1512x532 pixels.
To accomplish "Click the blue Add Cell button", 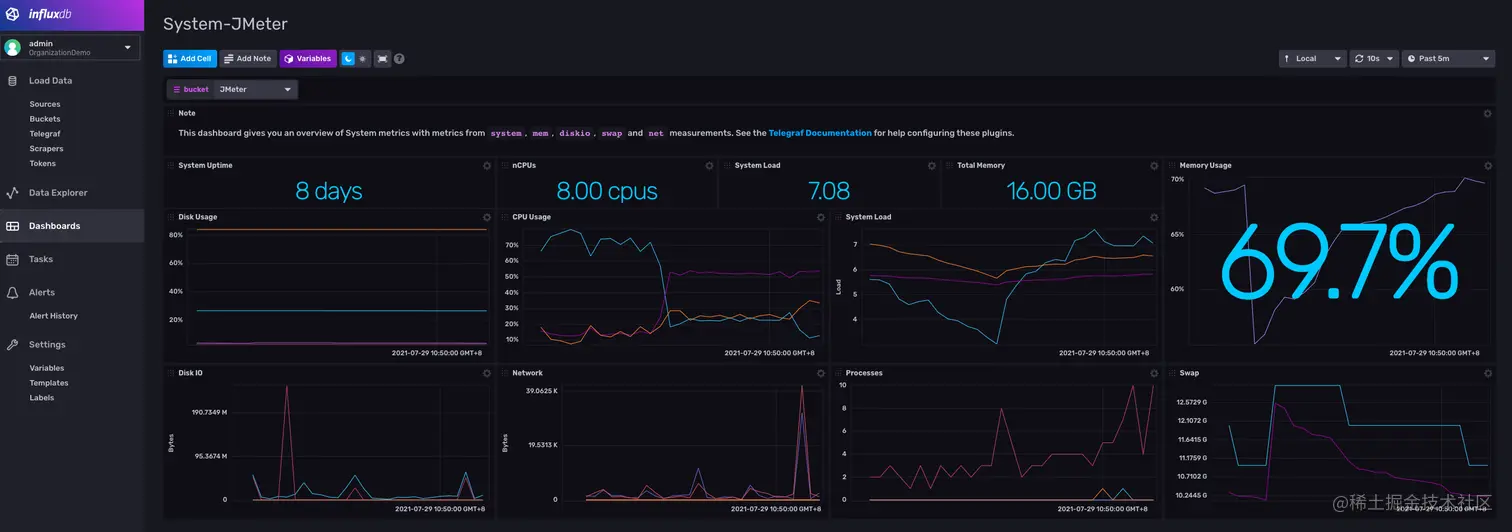I will 190,59.
